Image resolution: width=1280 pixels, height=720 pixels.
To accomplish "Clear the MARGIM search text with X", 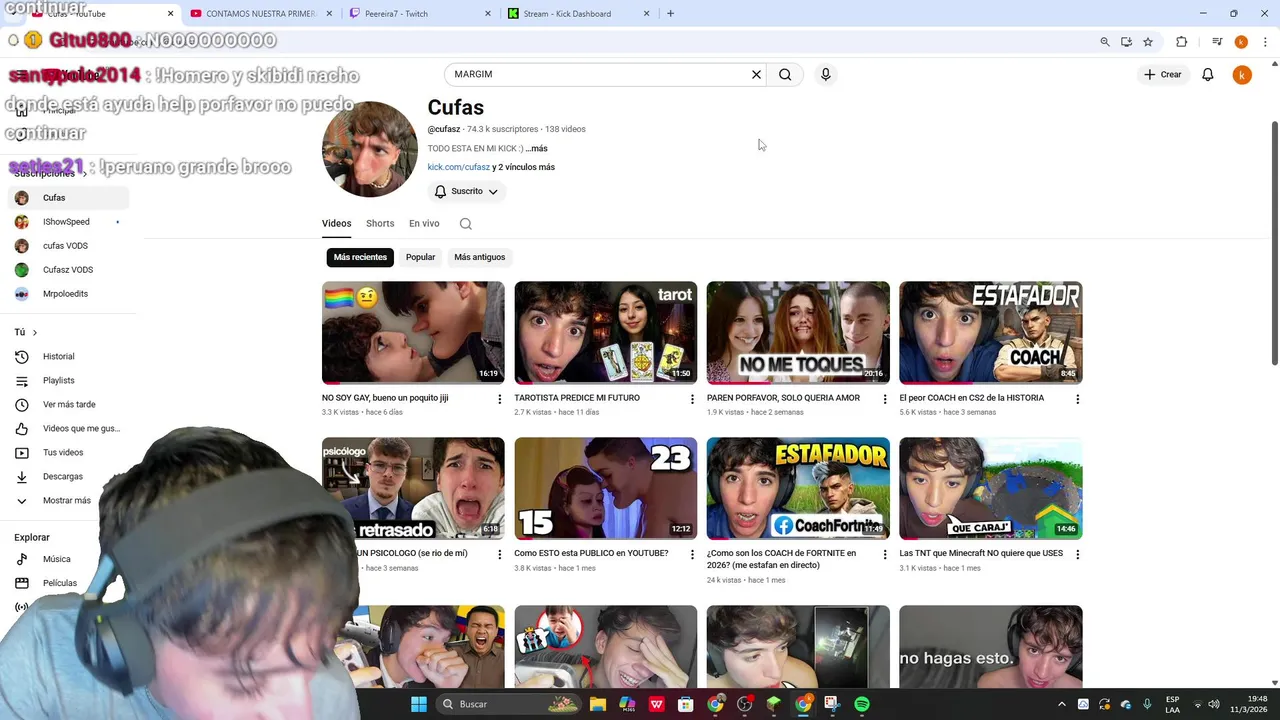I will [x=756, y=74].
